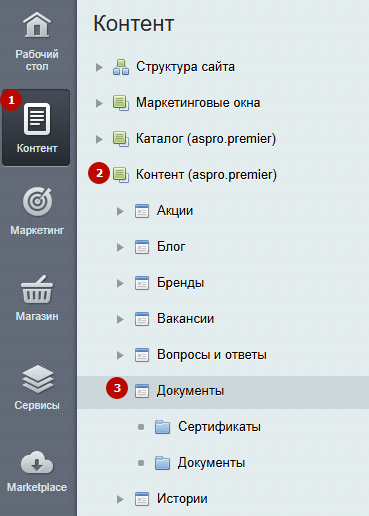369x516 pixels.
Task: Select Контент (aspro.premier) tree item
Action: click(206, 175)
